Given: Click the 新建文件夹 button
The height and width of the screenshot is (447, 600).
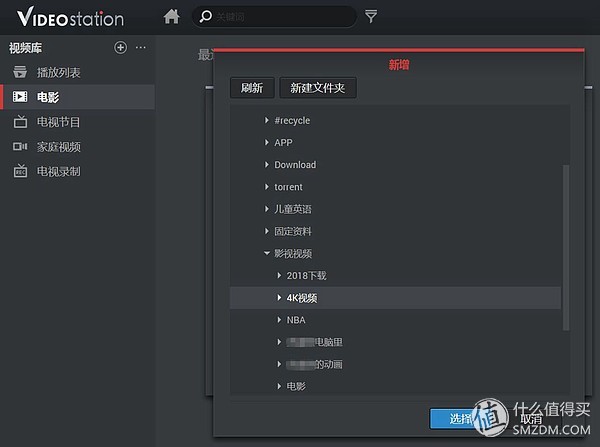Looking at the screenshot, I should tap(318, 88).
